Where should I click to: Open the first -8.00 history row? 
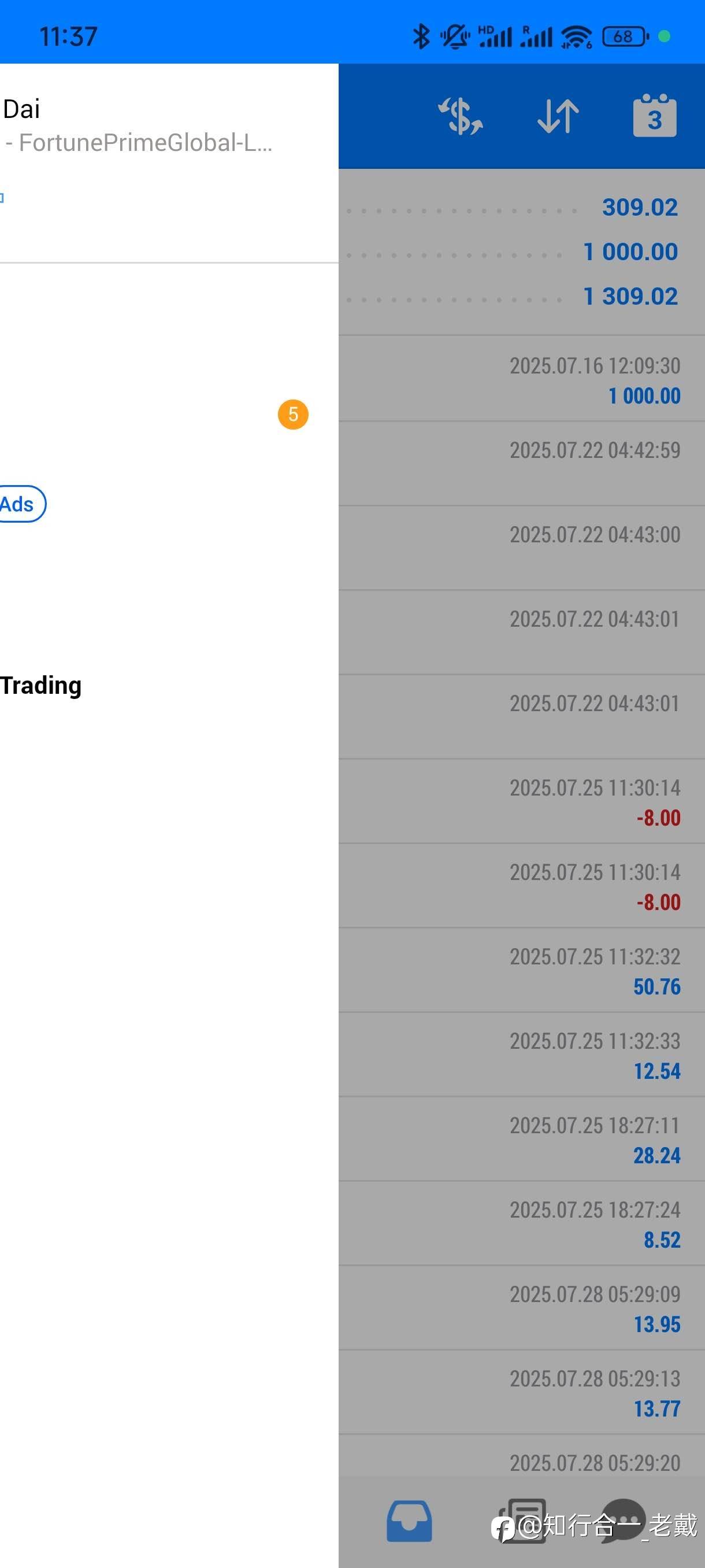tap(522, 802)
